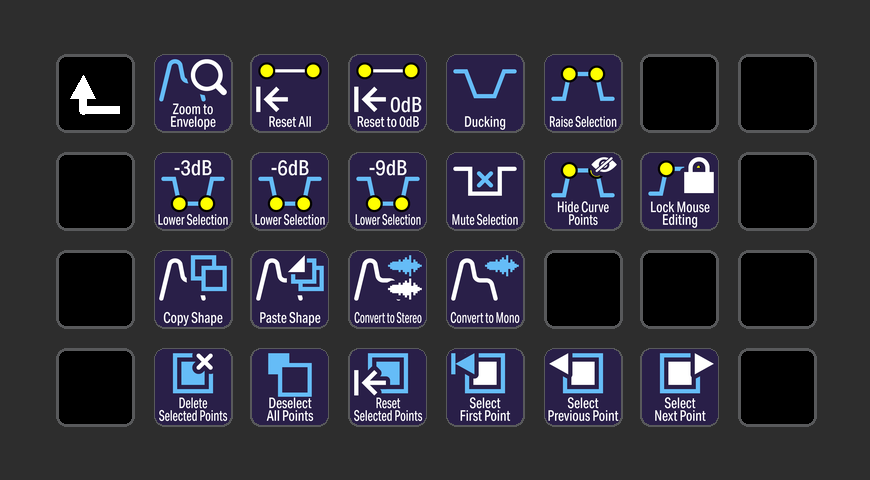Lower selection by -3dB
The width and height of the screenshot is (870, 480).
(x=193, y=191)
